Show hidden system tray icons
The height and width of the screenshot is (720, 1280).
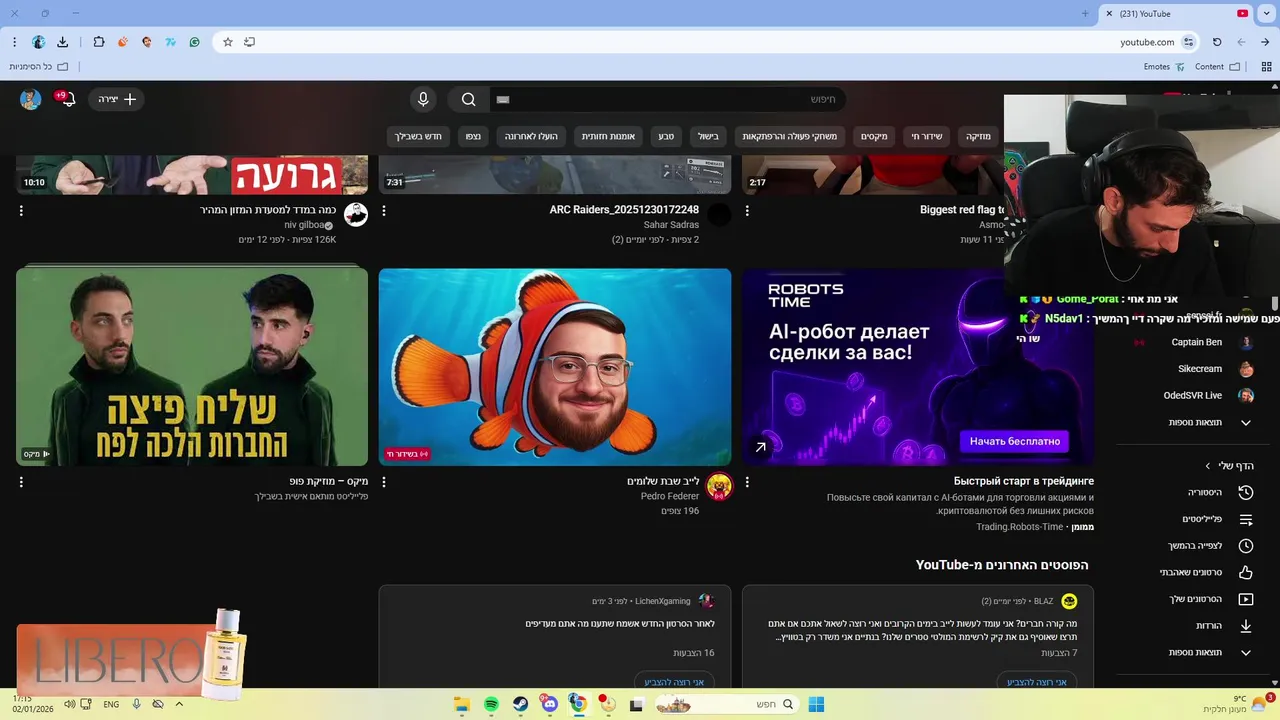tap(179, 704)
